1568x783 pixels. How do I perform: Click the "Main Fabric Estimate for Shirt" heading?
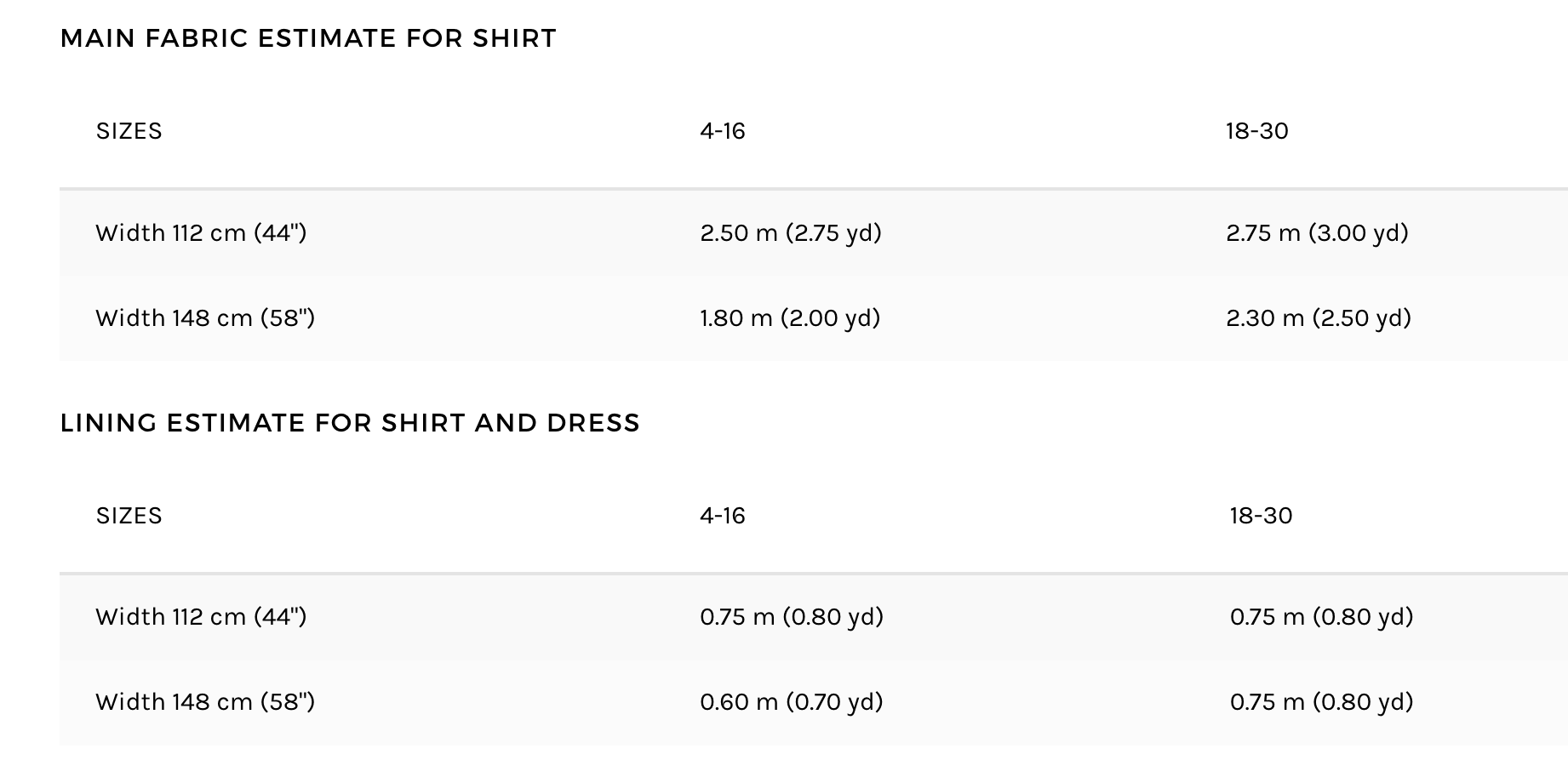(308, 38)
